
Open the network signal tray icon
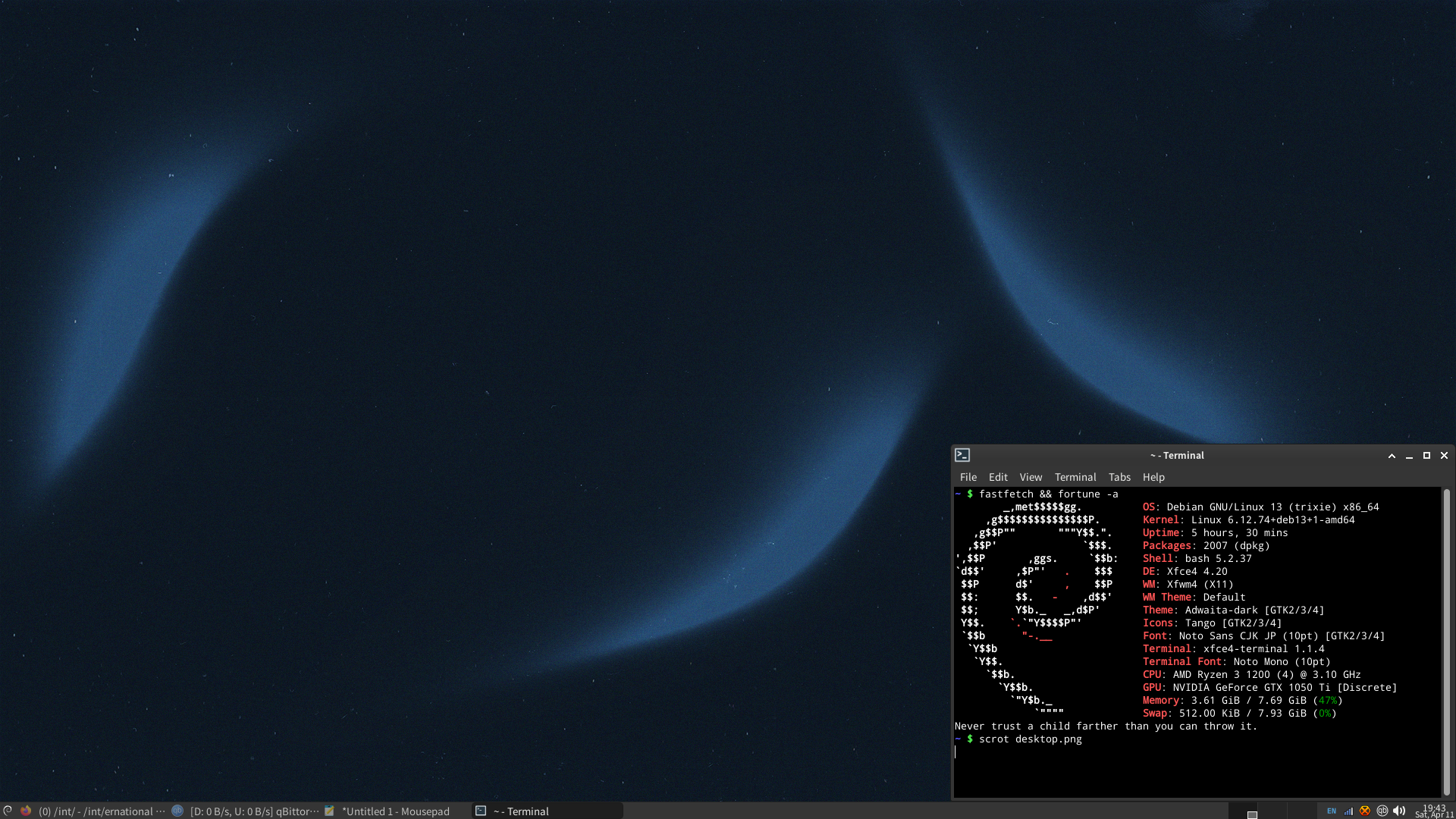[x=1348, y=811]
